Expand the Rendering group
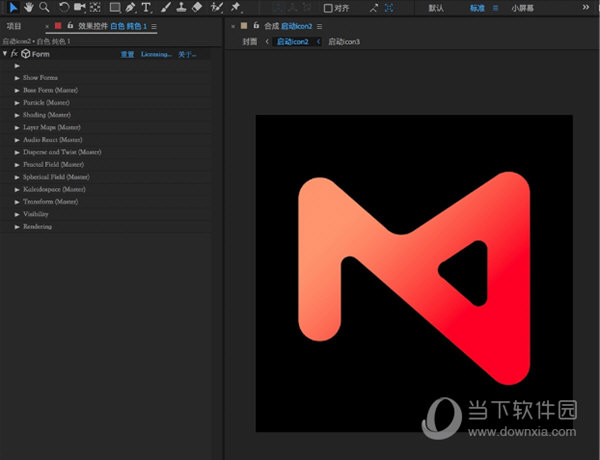The image size is (600, 460). point(17,227)
